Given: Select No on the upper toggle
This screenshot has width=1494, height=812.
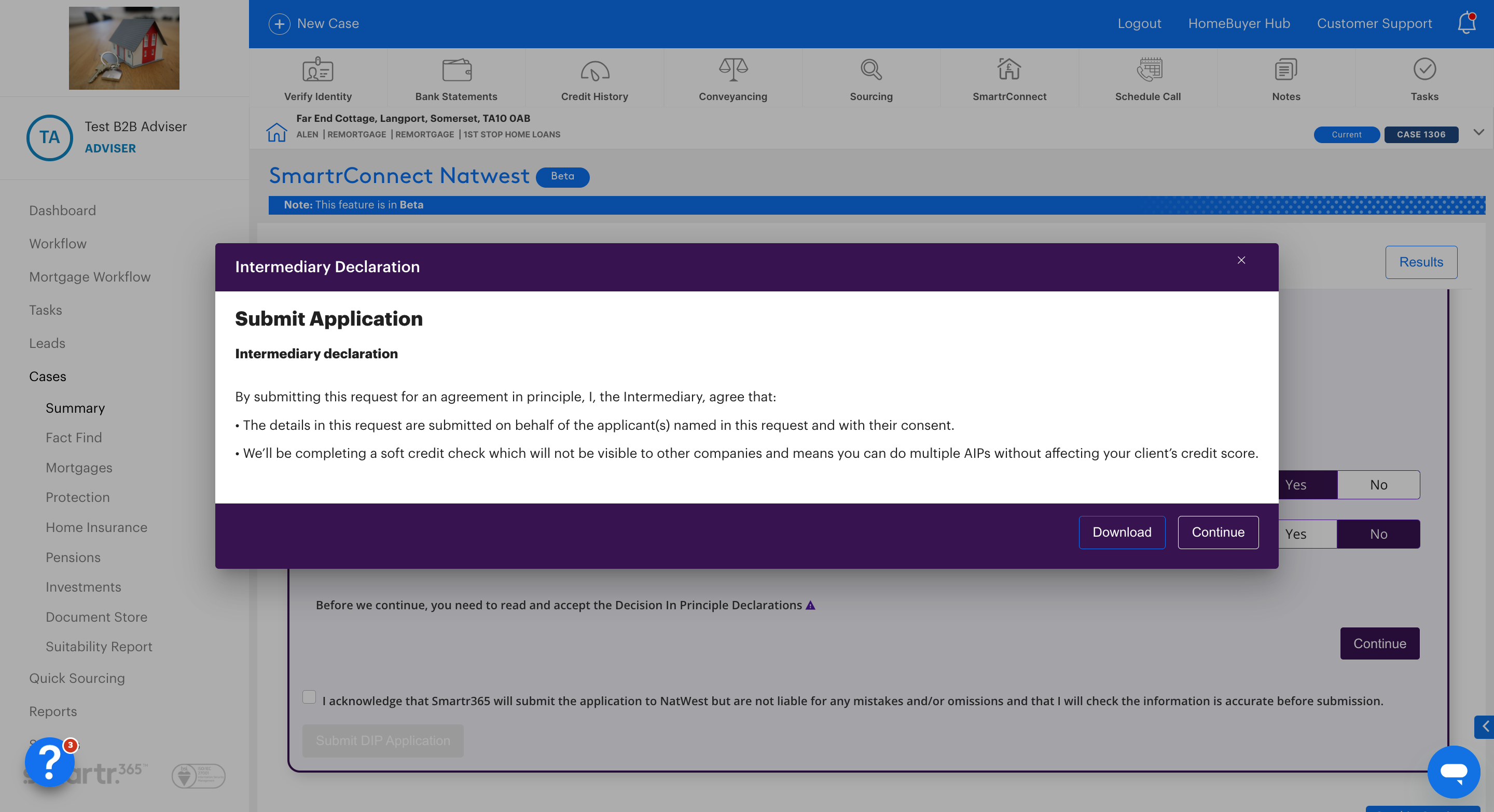Looking at the screenshot, I should point(1379,484).
